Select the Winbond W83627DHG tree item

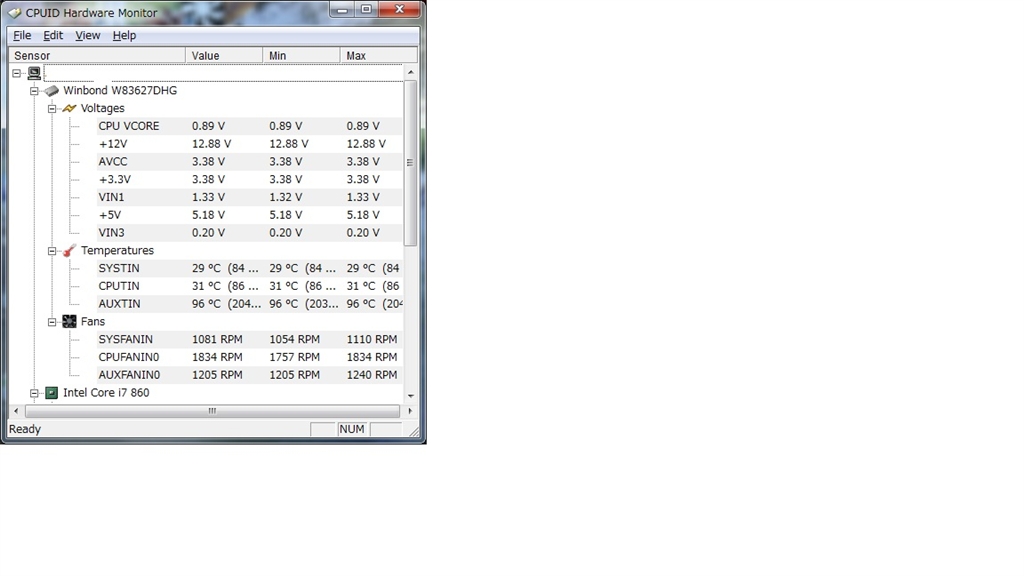120,90
